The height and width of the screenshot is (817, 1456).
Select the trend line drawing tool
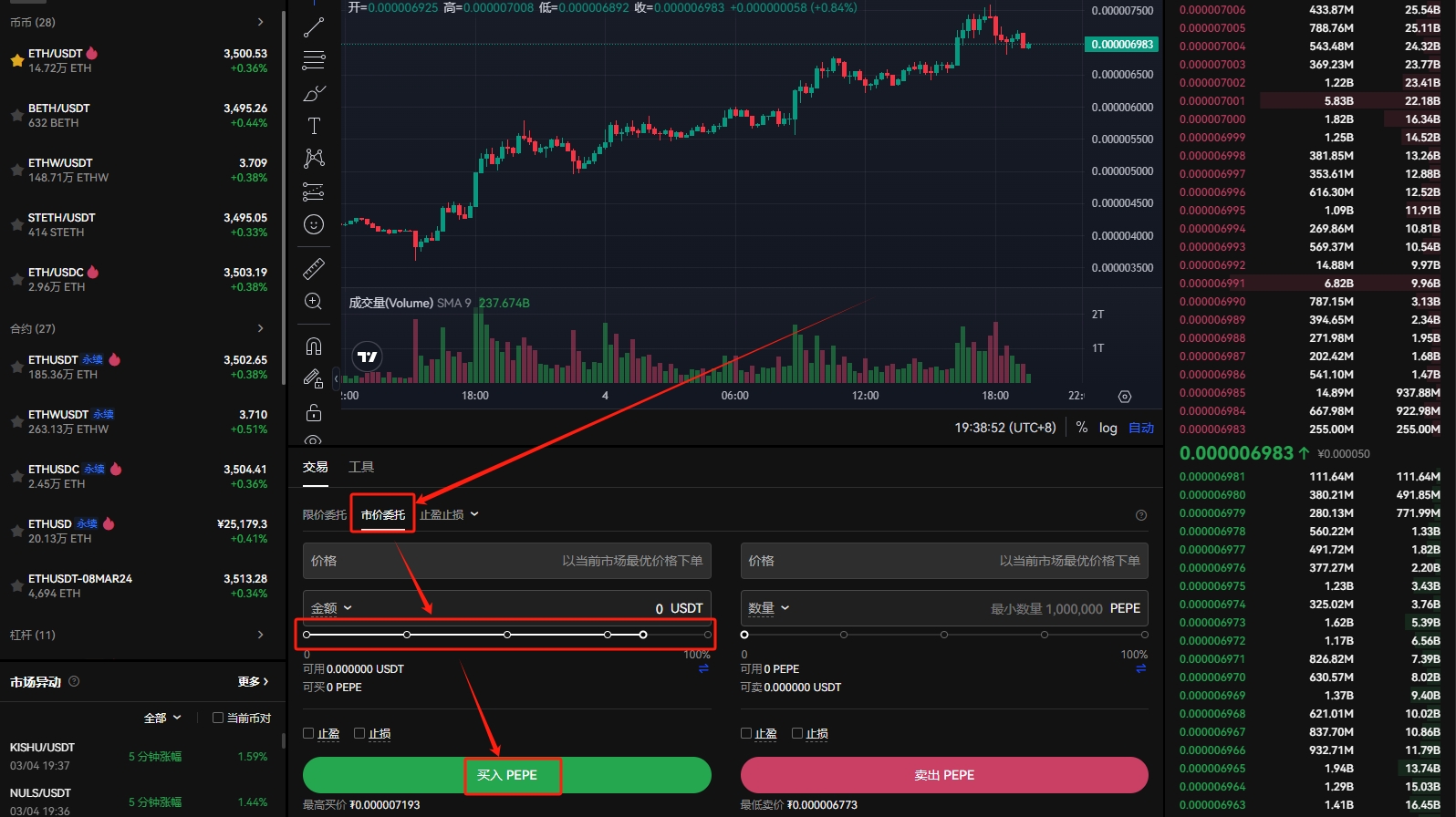tap(314, 27)
